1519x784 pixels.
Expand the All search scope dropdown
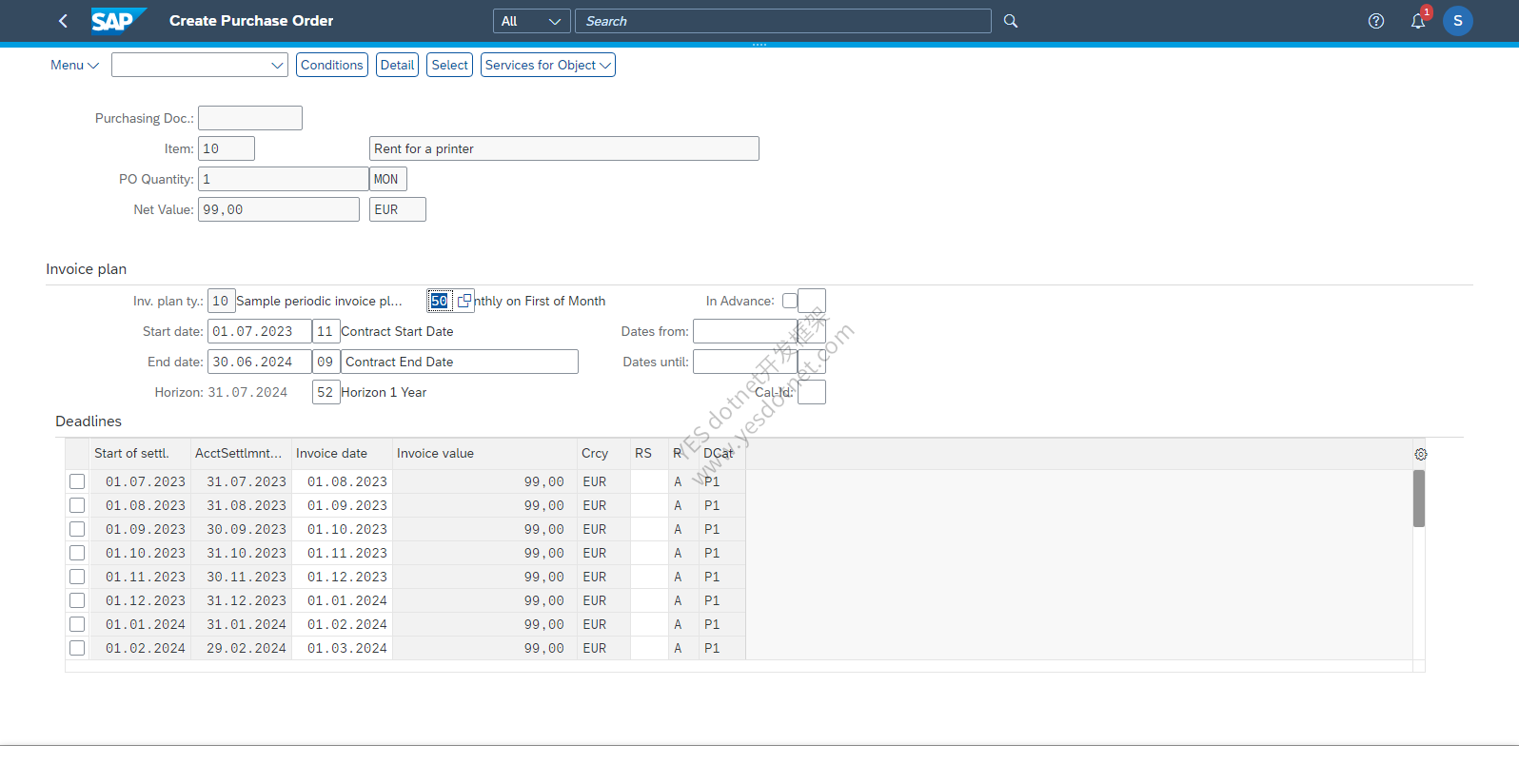532,21
